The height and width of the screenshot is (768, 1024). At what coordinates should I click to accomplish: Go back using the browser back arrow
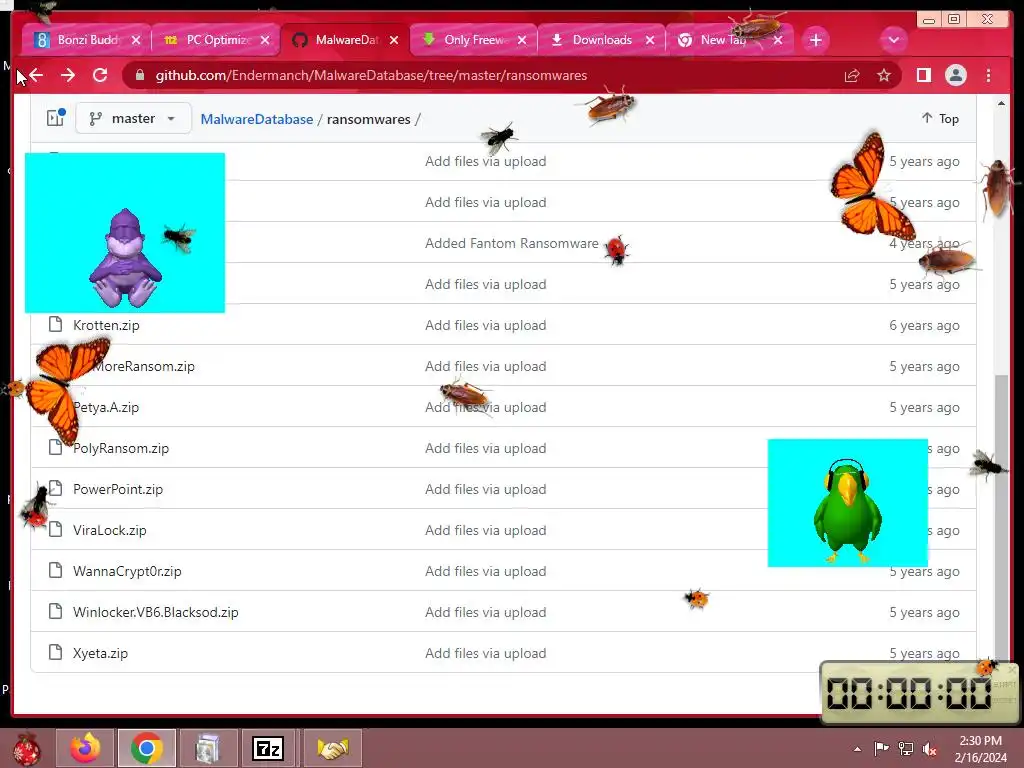pyautogui.click(x=36, y=75)
